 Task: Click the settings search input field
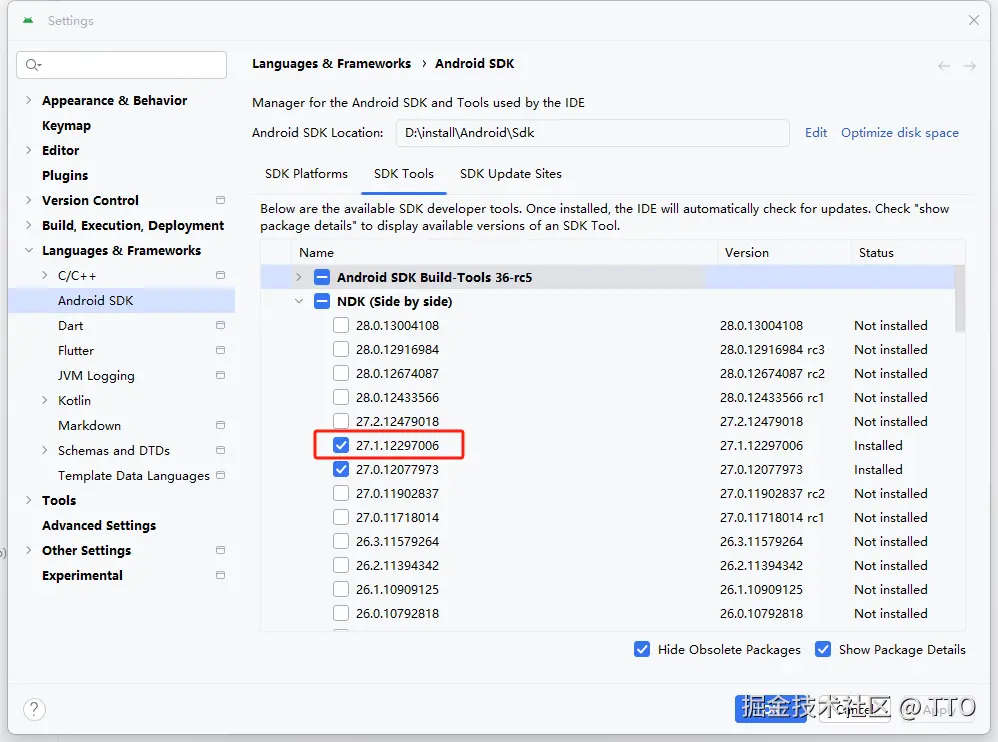[122, 65]
